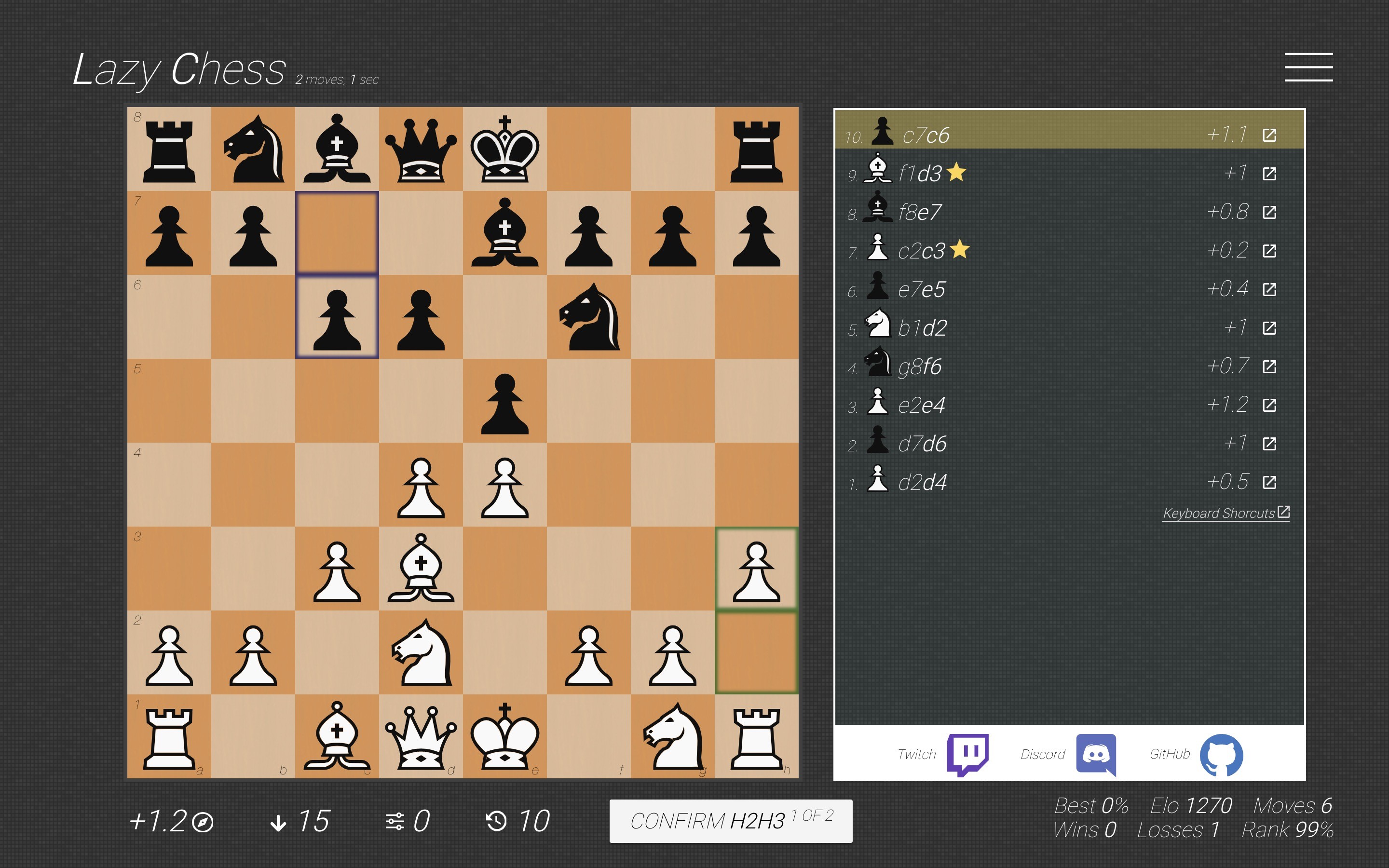The image size is (1389, 868).
Task: Open the hamburger menu
Action: coord(1308,66)
